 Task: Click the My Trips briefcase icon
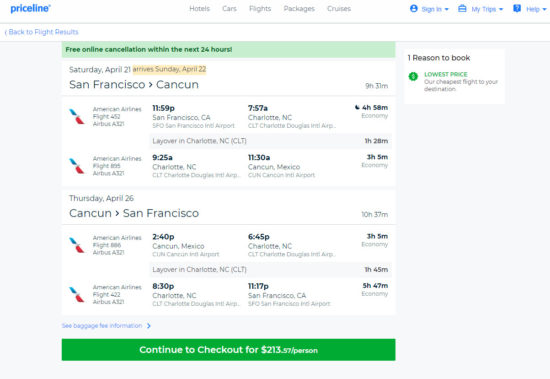coord(462,8)
